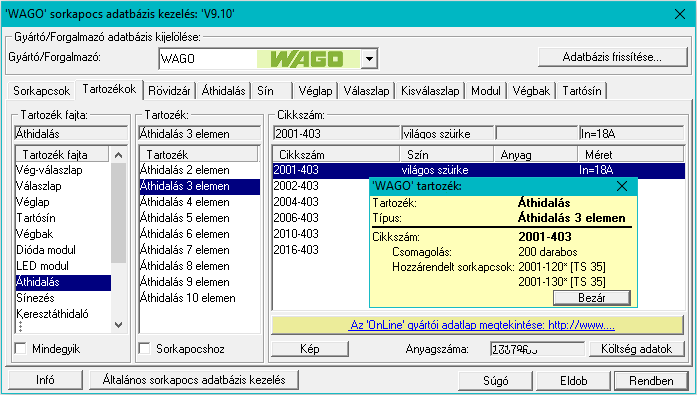Click the Adatbázis frissítése button
The image size is (697, 395).
[613, 57]
